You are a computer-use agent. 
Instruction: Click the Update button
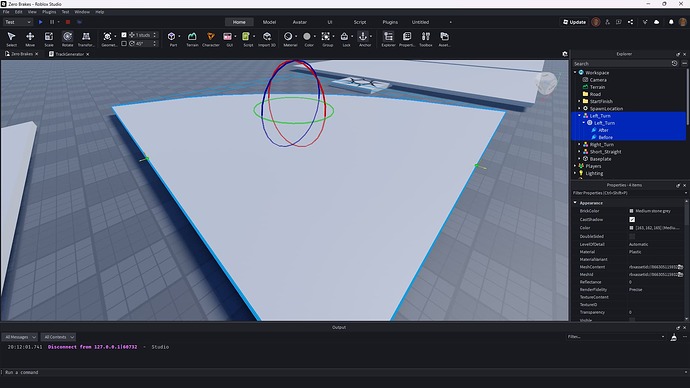click(574, 22)
